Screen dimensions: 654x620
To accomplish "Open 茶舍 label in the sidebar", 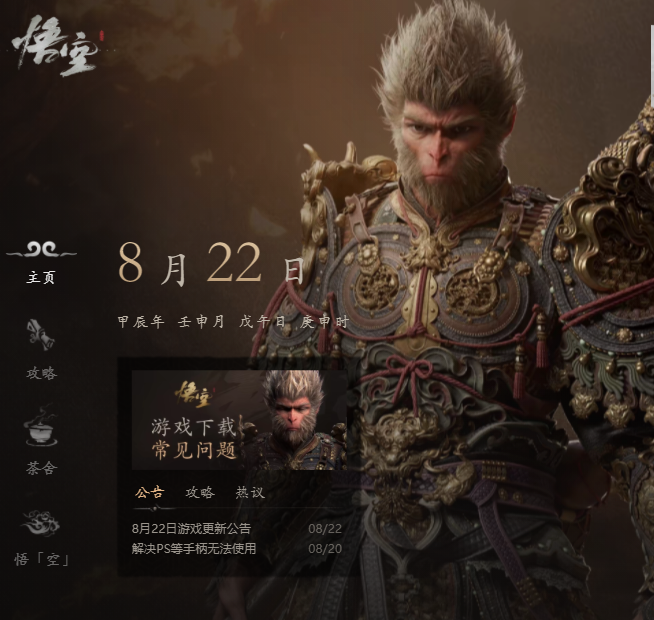I will click(x=41, y=468).
